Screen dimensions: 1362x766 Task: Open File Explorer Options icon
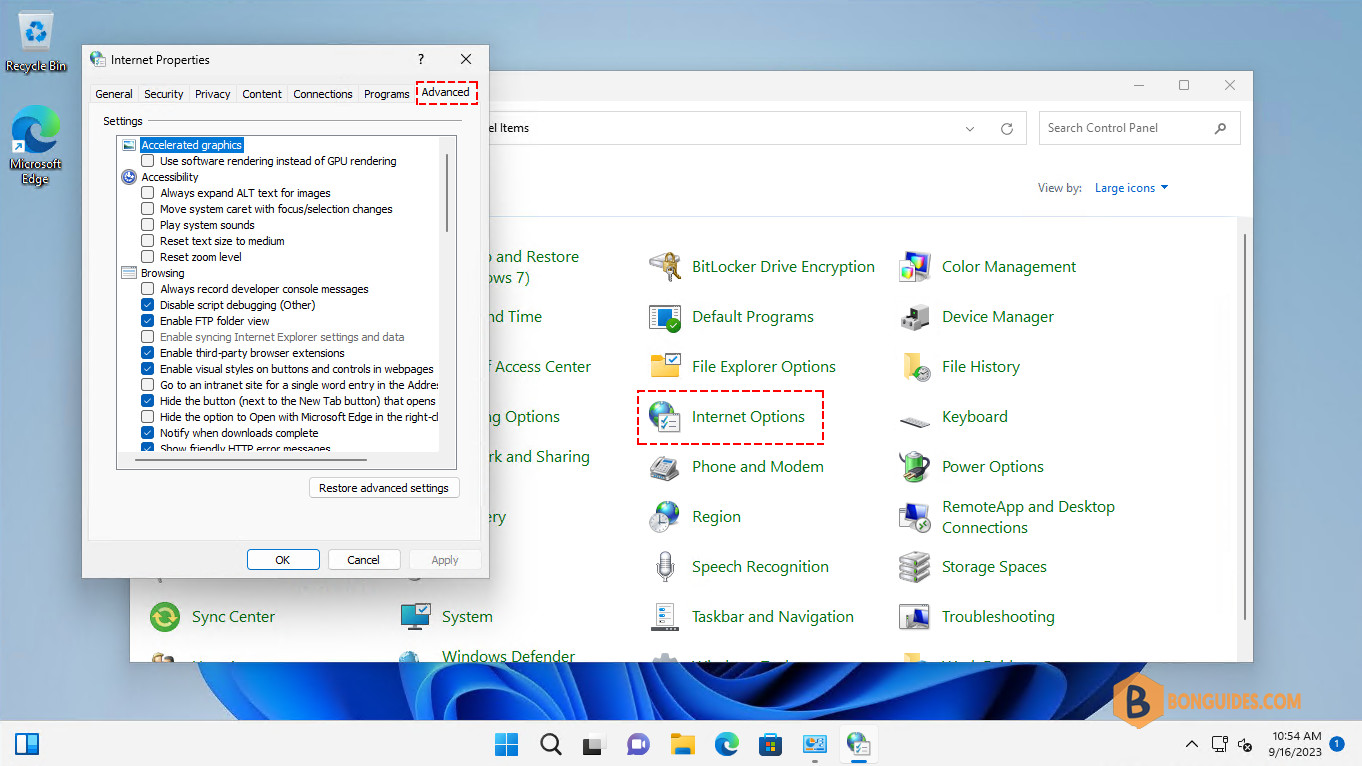tap(665, 367)
